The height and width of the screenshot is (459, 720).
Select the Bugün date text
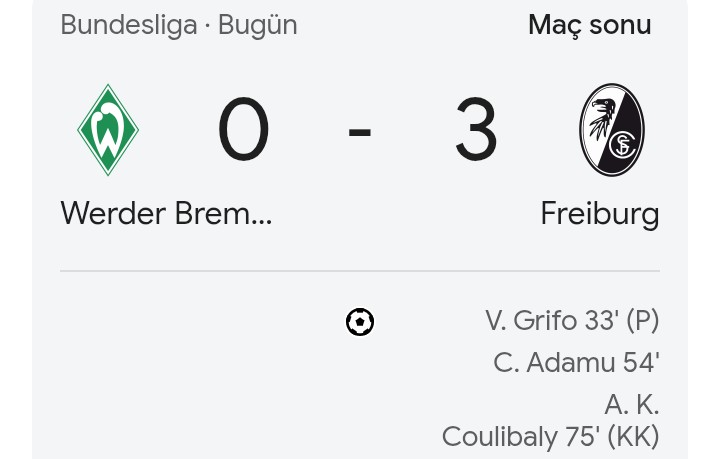coord(258,25)
